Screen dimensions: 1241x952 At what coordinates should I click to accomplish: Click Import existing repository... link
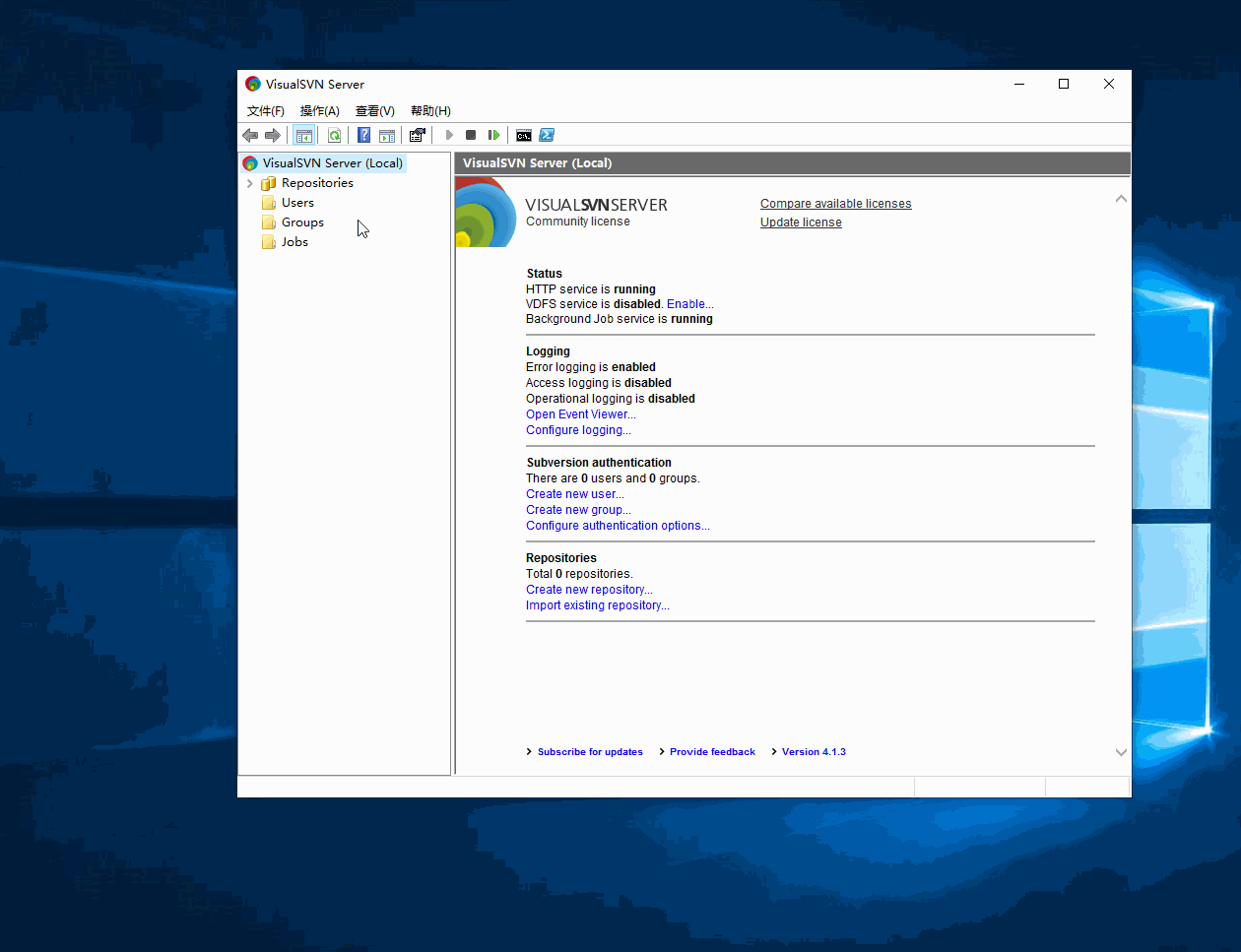click(598, 605)
